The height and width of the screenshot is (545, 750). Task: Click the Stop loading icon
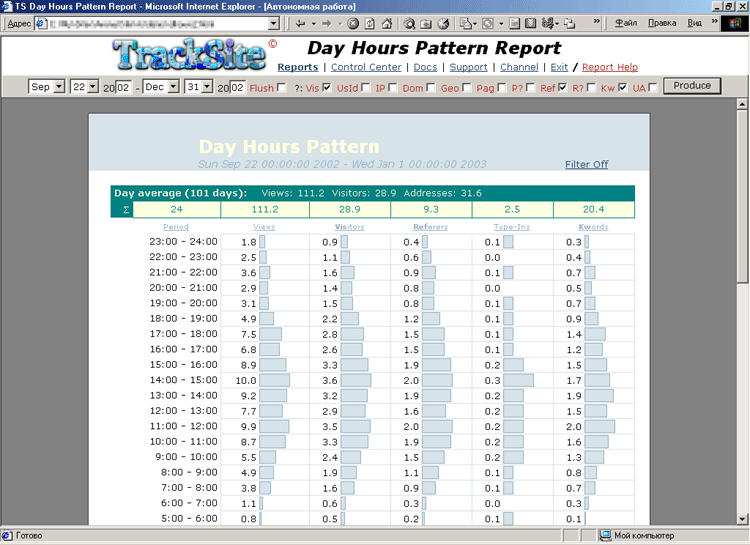tap(353, 23)
